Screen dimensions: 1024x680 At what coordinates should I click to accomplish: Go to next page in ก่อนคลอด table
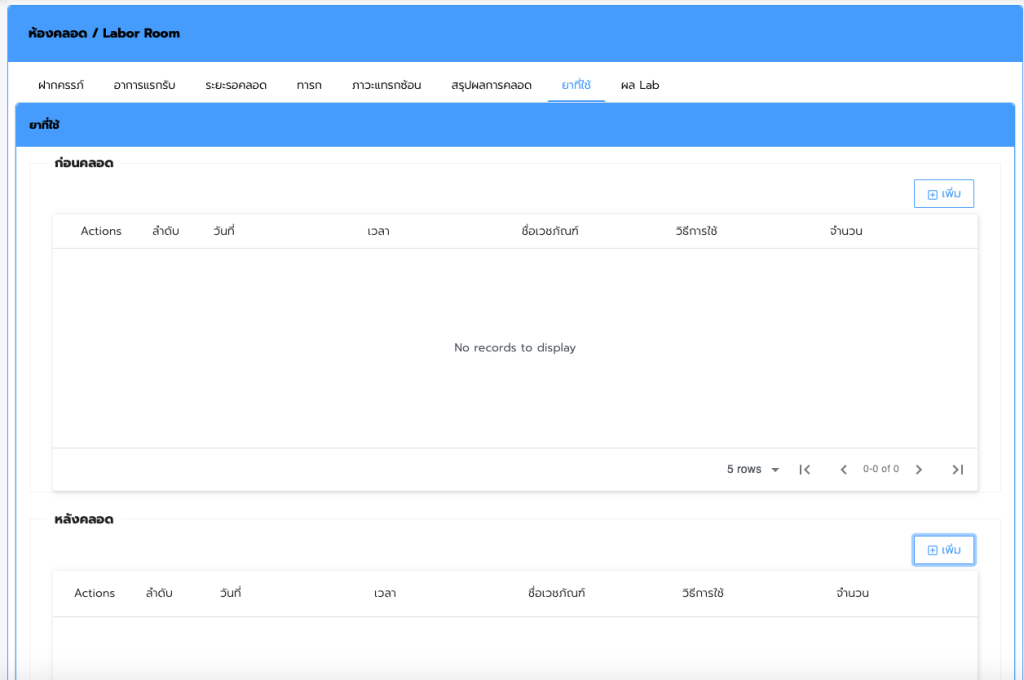[x=919, y=469]
